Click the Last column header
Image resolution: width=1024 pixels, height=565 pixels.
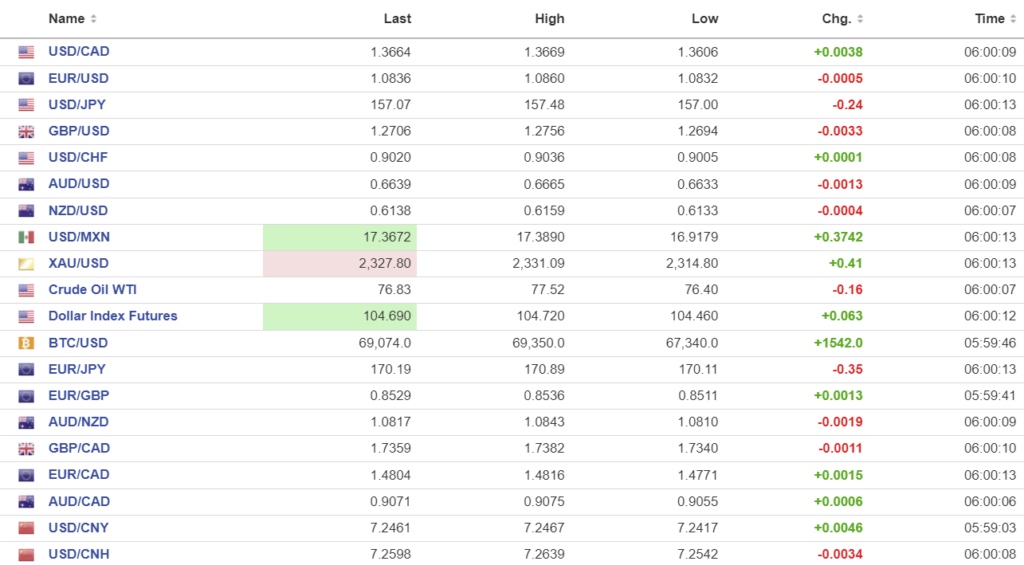point(397,19)
